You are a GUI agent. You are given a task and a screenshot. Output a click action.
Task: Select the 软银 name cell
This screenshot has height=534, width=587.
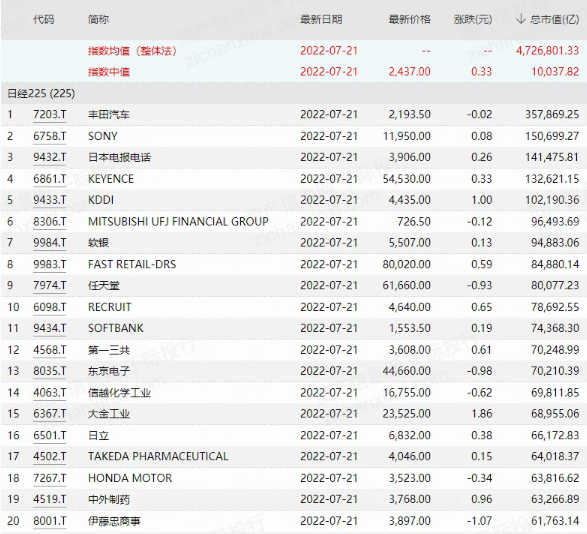point(98,242)
